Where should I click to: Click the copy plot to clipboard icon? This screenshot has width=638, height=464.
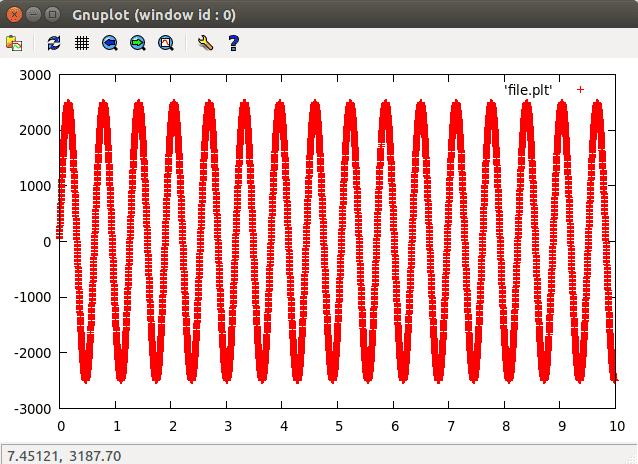point(14,43)
